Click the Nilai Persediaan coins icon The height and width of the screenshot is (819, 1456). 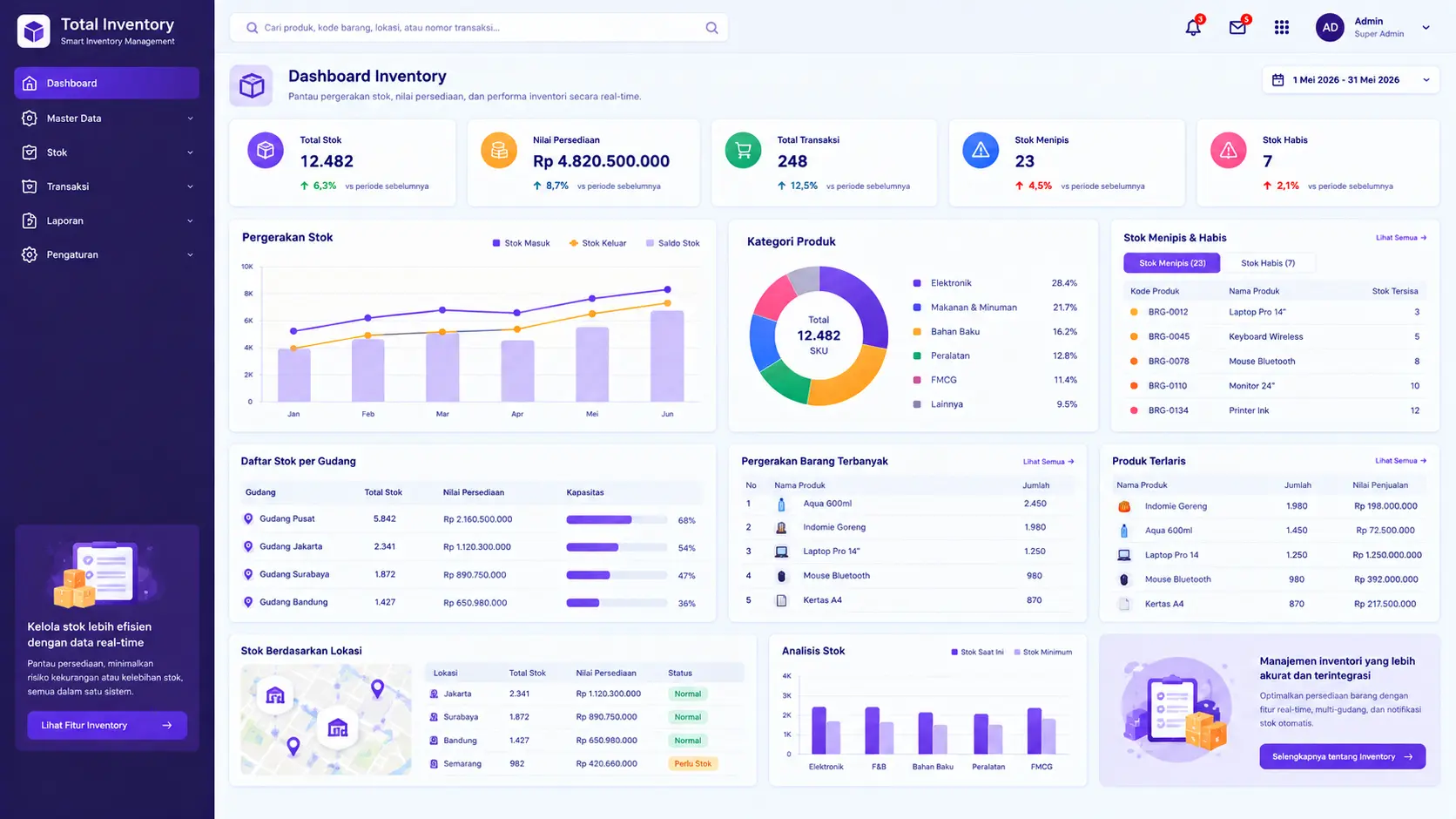pos(499,150)
